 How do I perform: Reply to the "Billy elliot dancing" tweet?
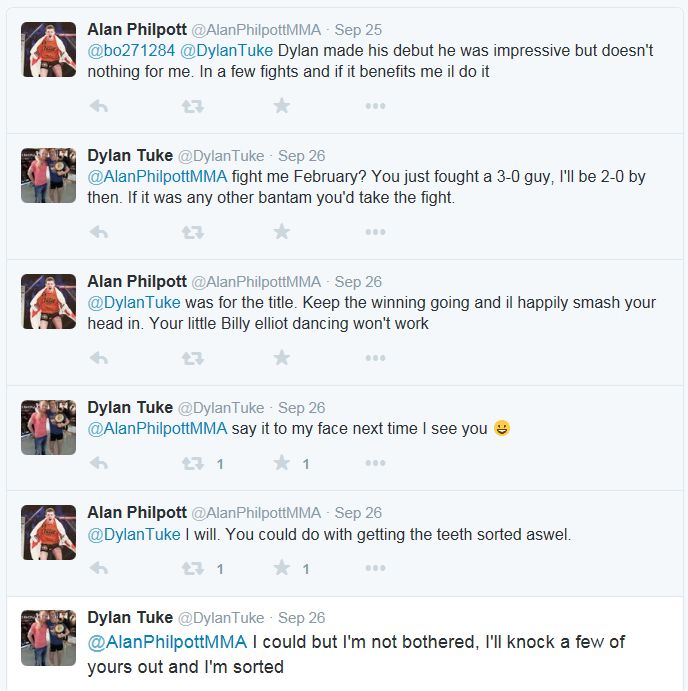tap(99, 358)
